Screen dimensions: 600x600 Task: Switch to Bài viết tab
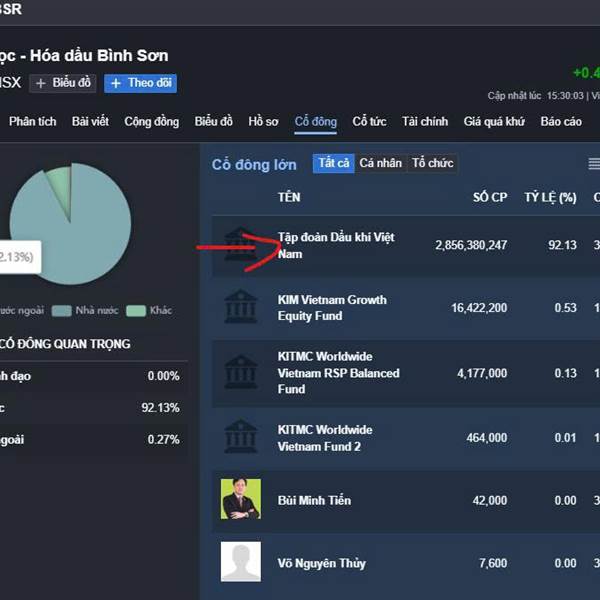tap(90, 121)
